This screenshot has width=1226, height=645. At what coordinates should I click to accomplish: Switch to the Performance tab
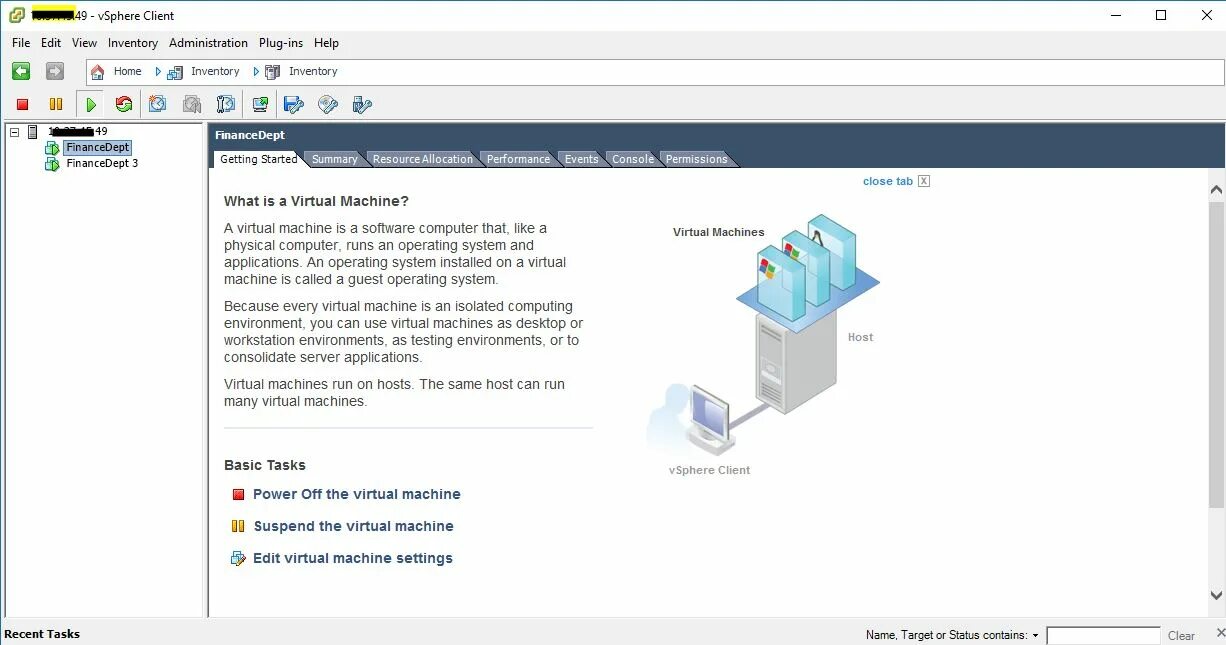(x=518, y=159)
